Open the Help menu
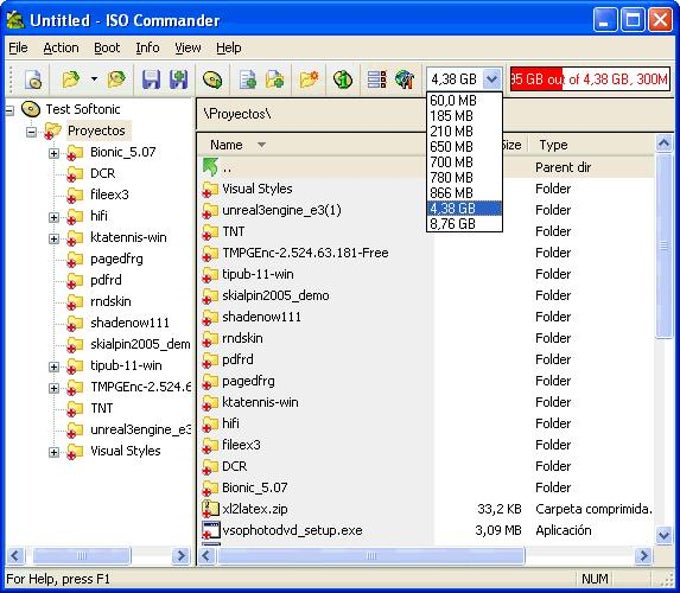Image resolution: width=680 pixels, height=593 pixels. coord(229,48)
